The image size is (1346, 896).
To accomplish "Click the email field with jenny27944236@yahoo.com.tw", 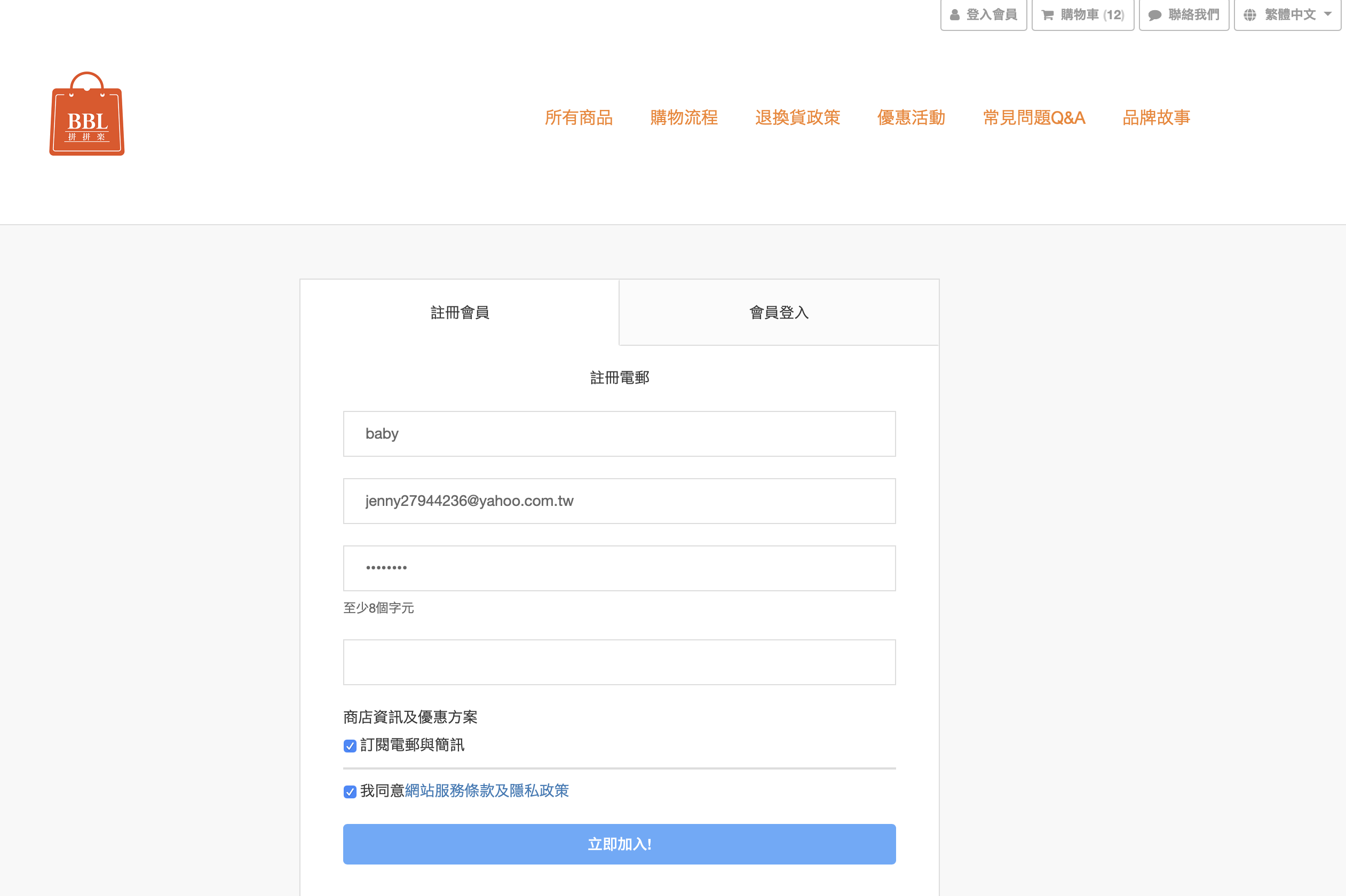I will point(619,501).
